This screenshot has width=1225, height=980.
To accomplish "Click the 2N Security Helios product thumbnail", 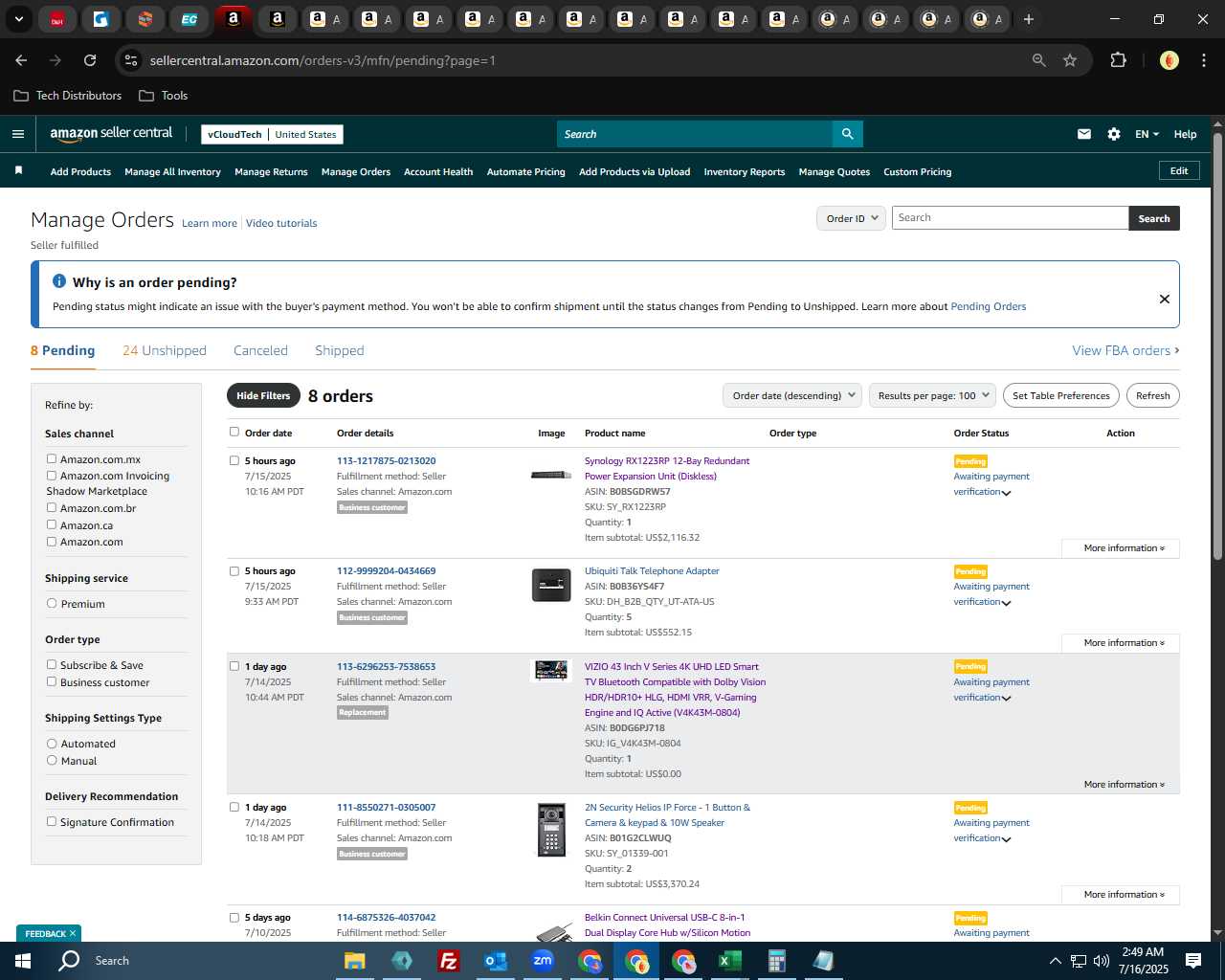I will pos(551,830).
